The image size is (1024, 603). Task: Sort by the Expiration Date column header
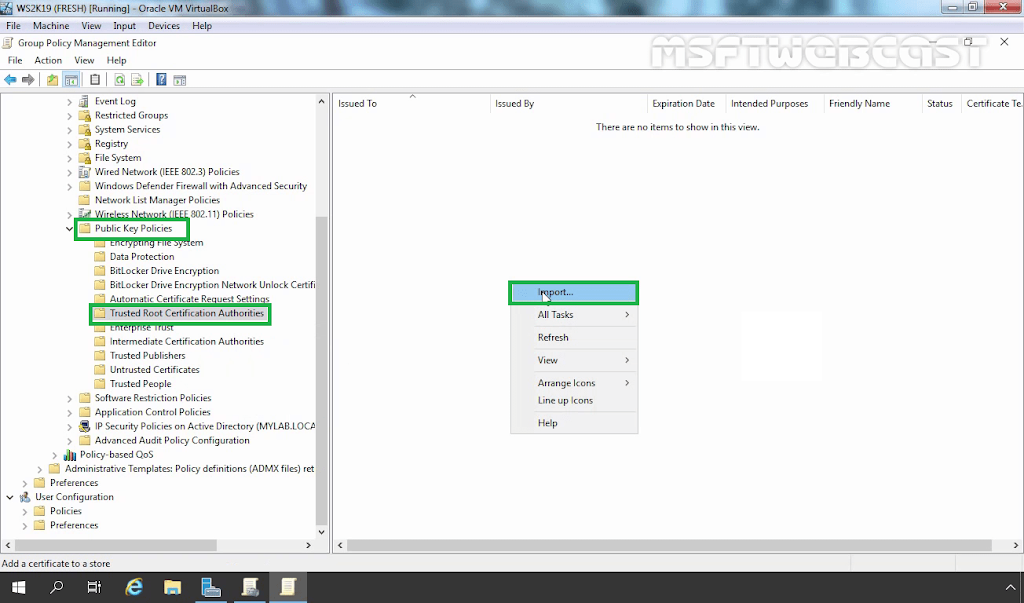686,104
